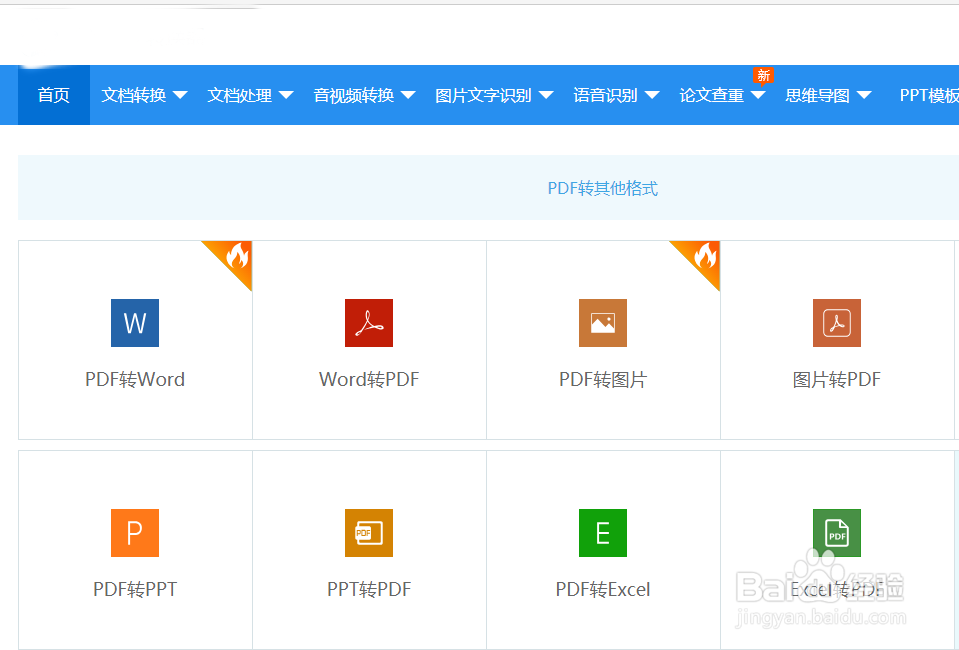Image resolution: width=959 pixels, height=650 pixels.
Task: Expand the 音视频转换 dropdown arrow
Action: pyautogui.click(x=408, y=95)
